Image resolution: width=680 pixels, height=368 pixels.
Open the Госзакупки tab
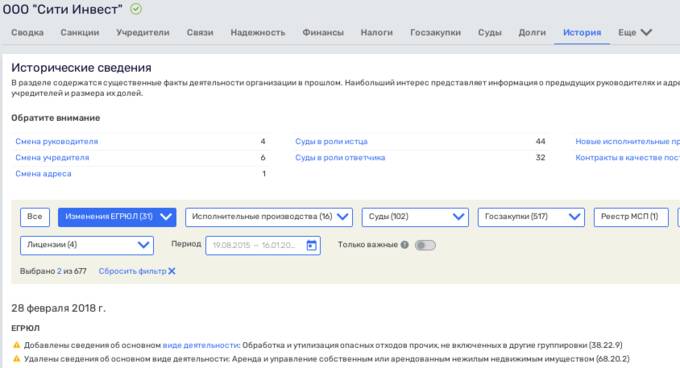(435, 33)
